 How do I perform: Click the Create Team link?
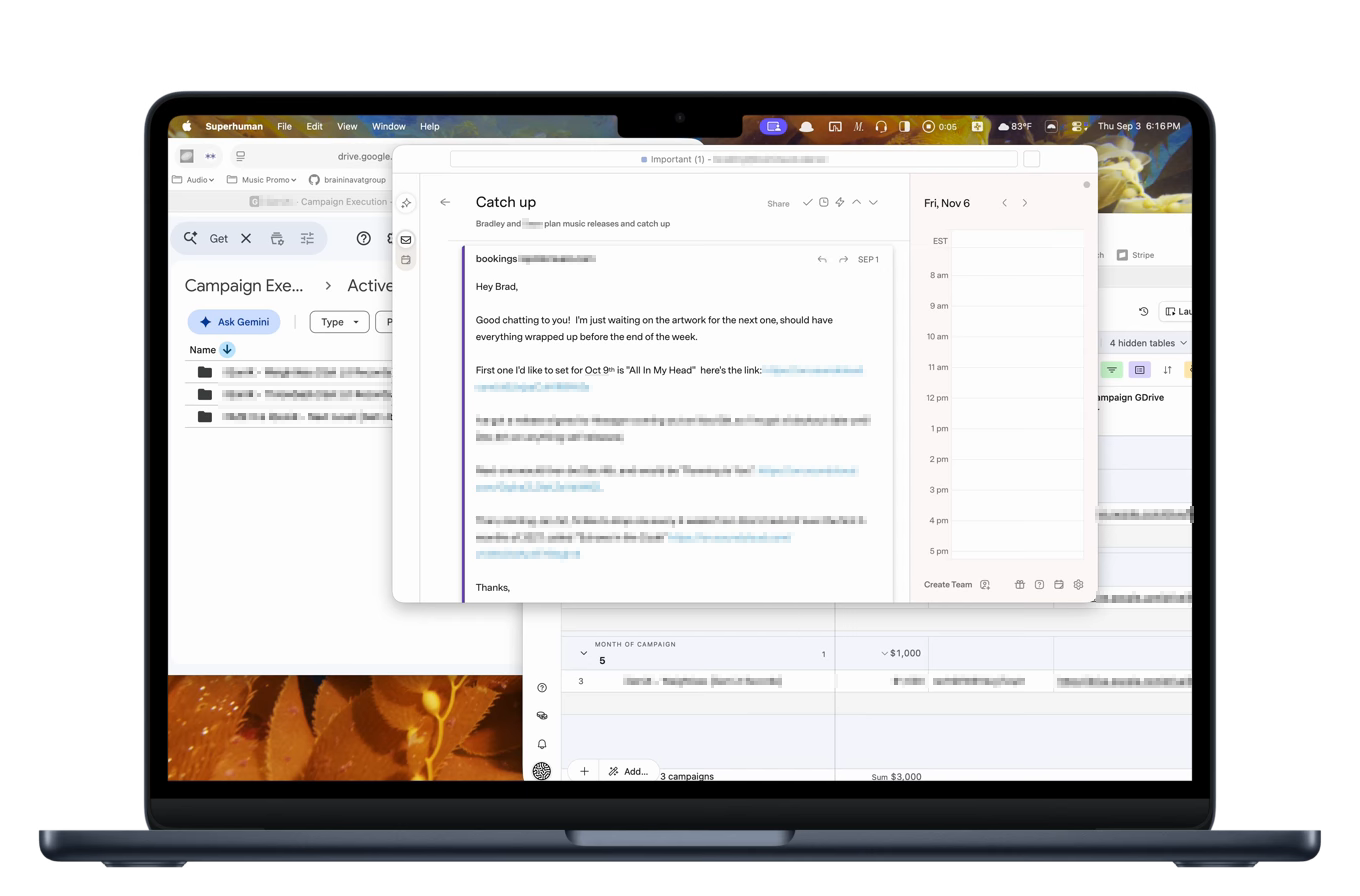(948, 585)
